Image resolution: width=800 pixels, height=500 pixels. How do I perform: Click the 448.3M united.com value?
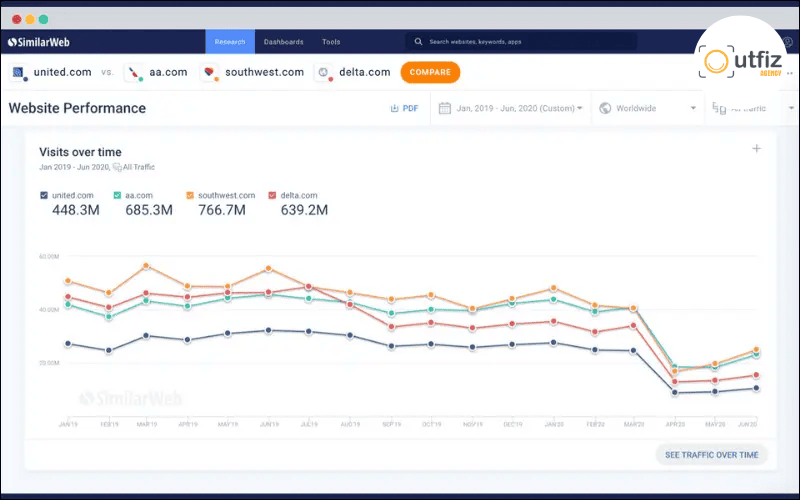tap(76, 210)
